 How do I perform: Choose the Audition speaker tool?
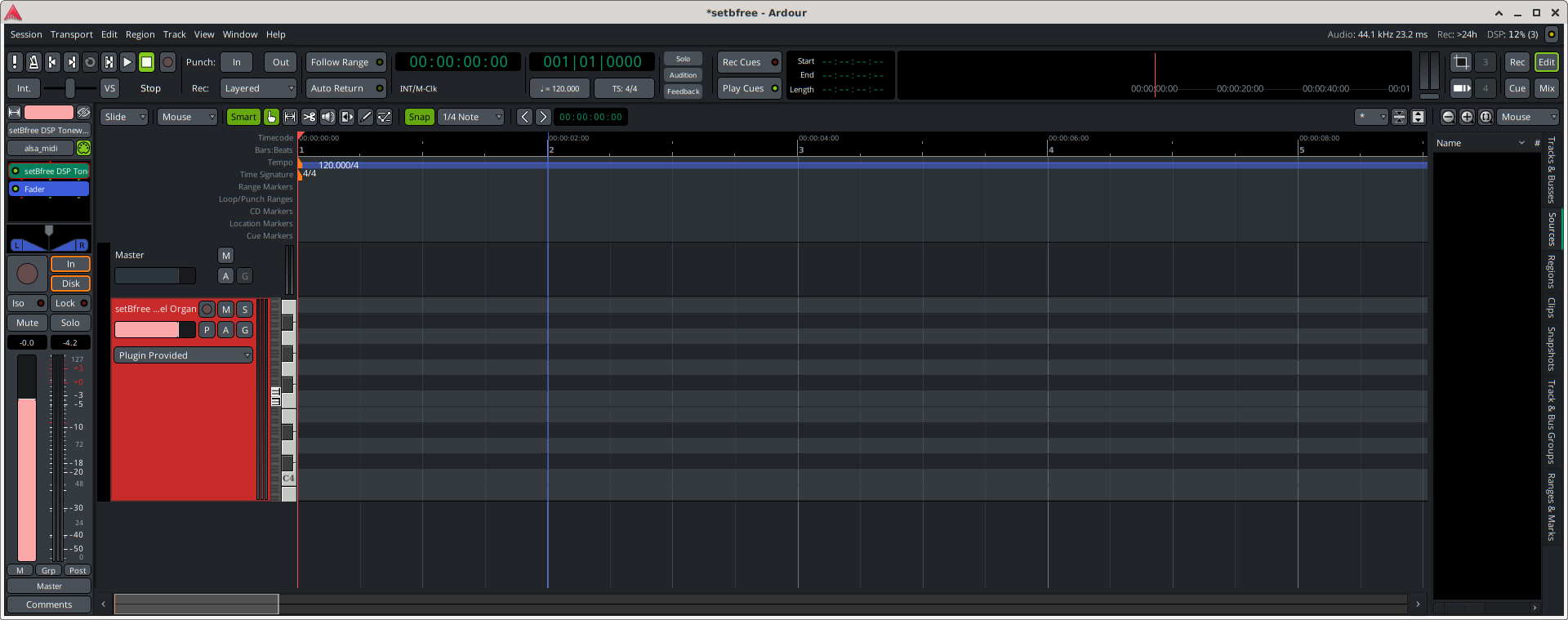pos(327,117)
